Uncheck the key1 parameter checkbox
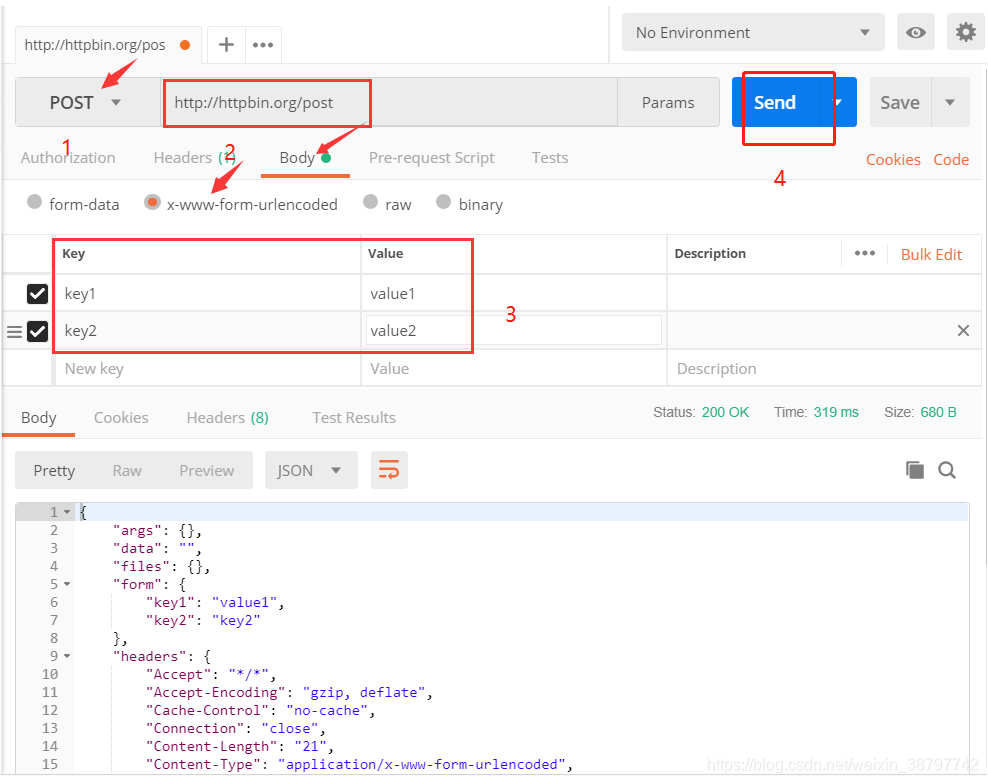Image resolution: width=988 pixels, height=783 pixels. [x=37, y=294]
